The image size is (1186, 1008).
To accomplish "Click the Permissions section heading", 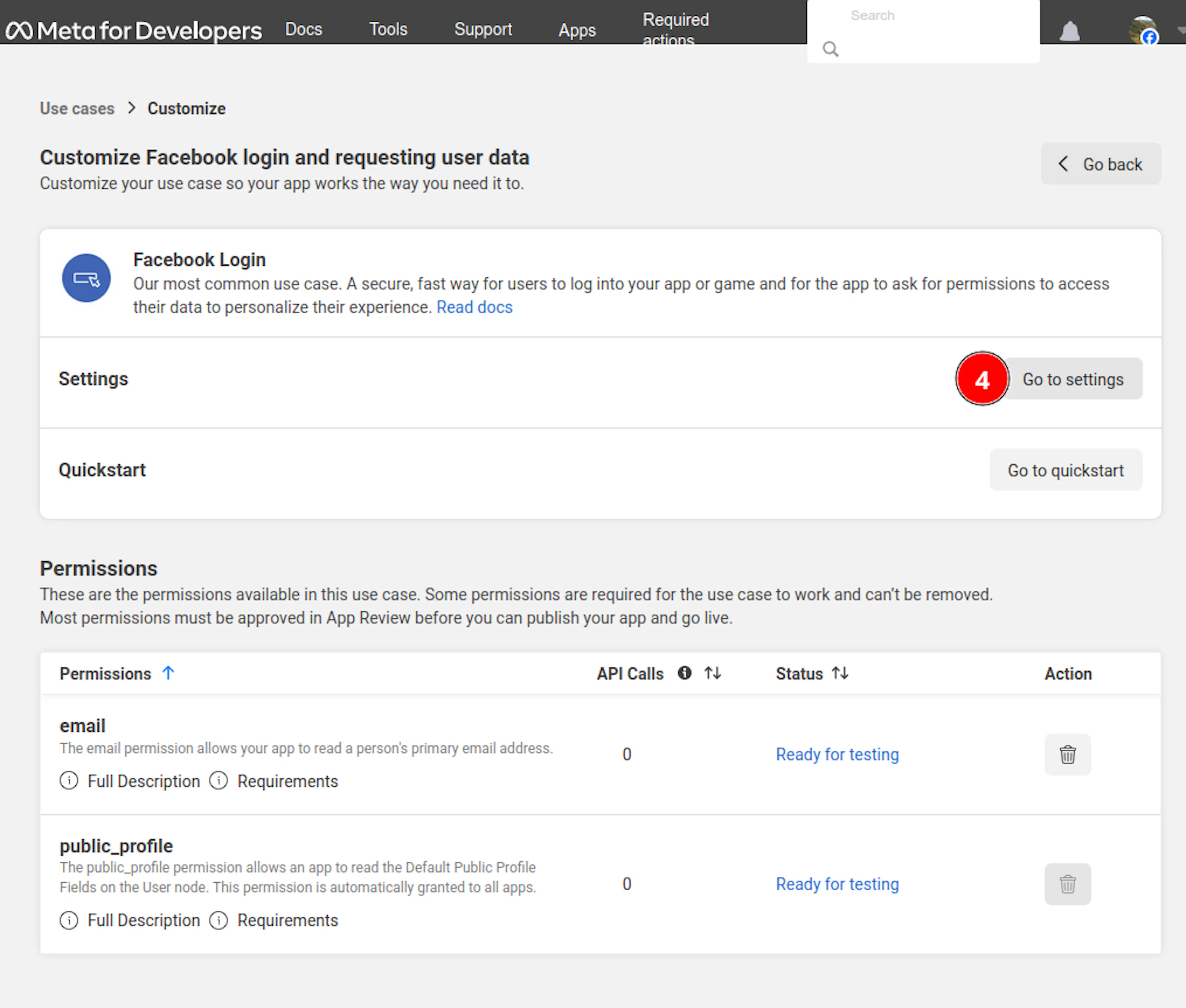I will (x=98, y=569).
